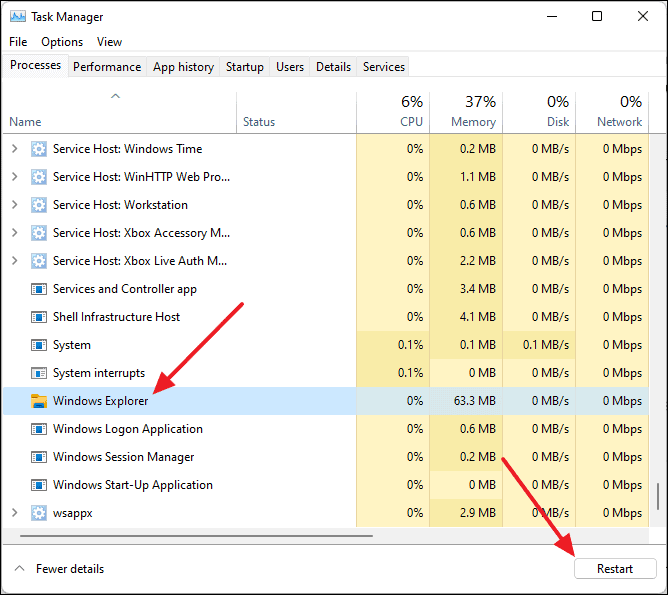Sort by the Network column header
The width and height of the screenshot is (668, 595).
point(612,112)
